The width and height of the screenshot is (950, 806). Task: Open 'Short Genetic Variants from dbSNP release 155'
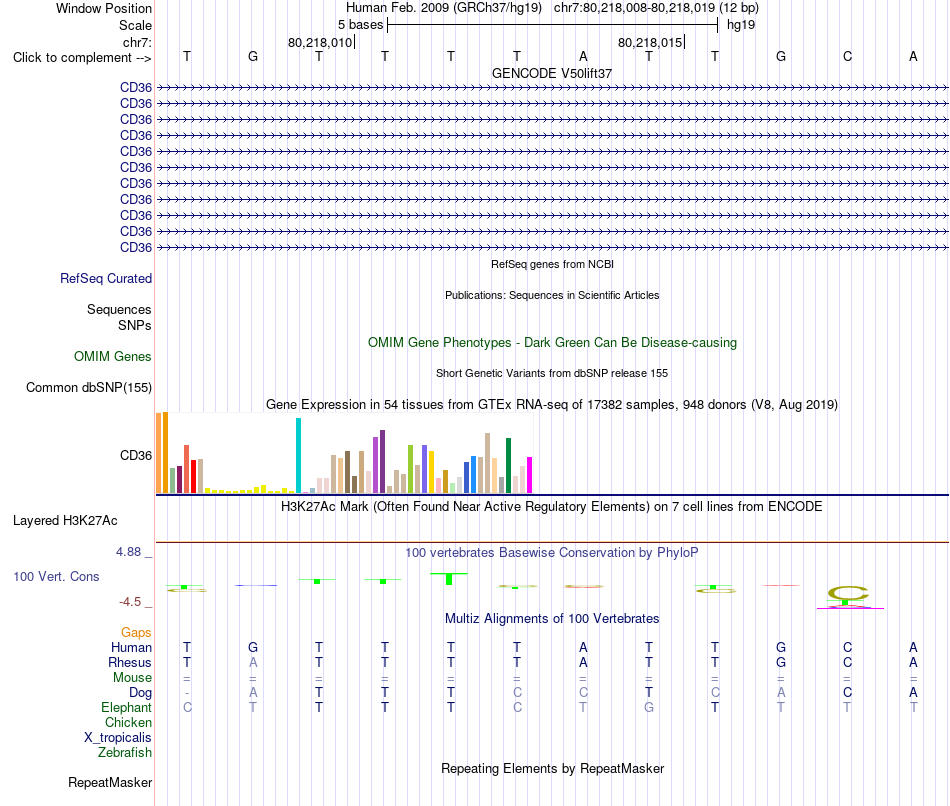tap(552, 373)
